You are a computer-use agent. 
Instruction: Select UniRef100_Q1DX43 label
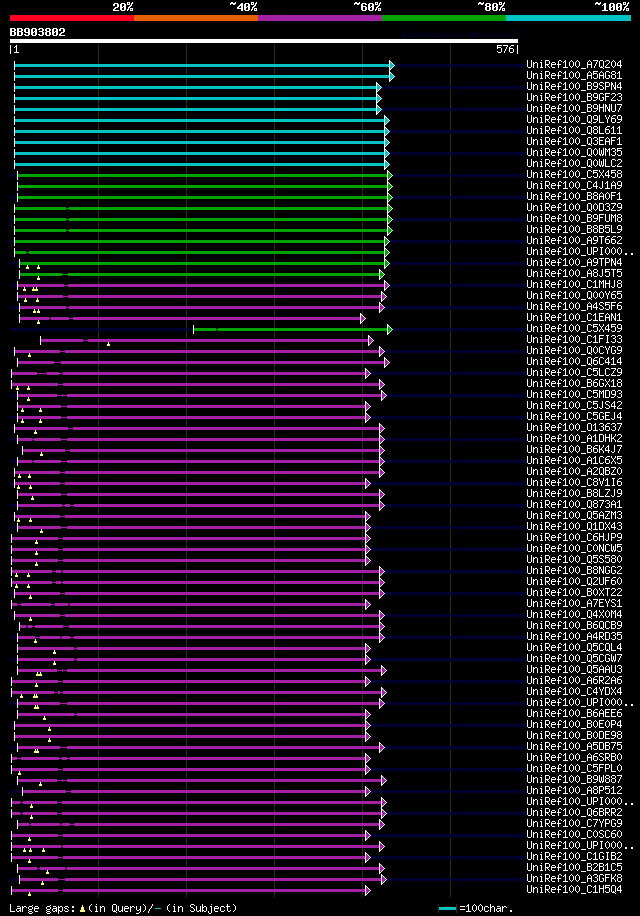click(574, 526)
